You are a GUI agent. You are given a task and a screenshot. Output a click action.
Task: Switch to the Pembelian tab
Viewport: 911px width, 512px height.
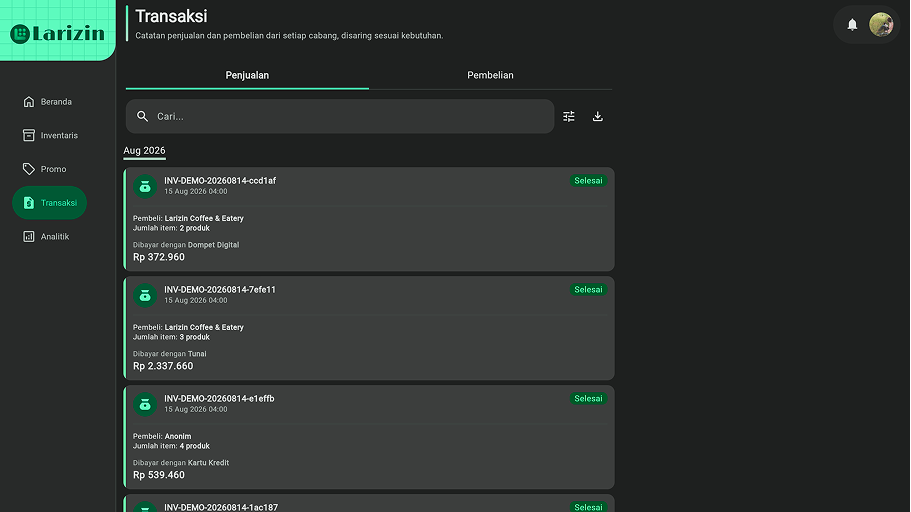(490, 75)
